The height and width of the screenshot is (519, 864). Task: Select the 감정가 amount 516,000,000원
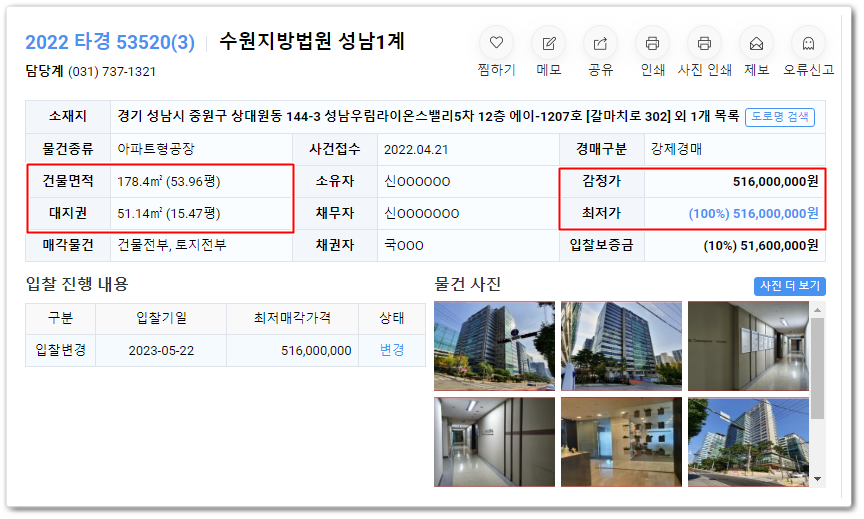pyautogui.click(x=775, y=181)
